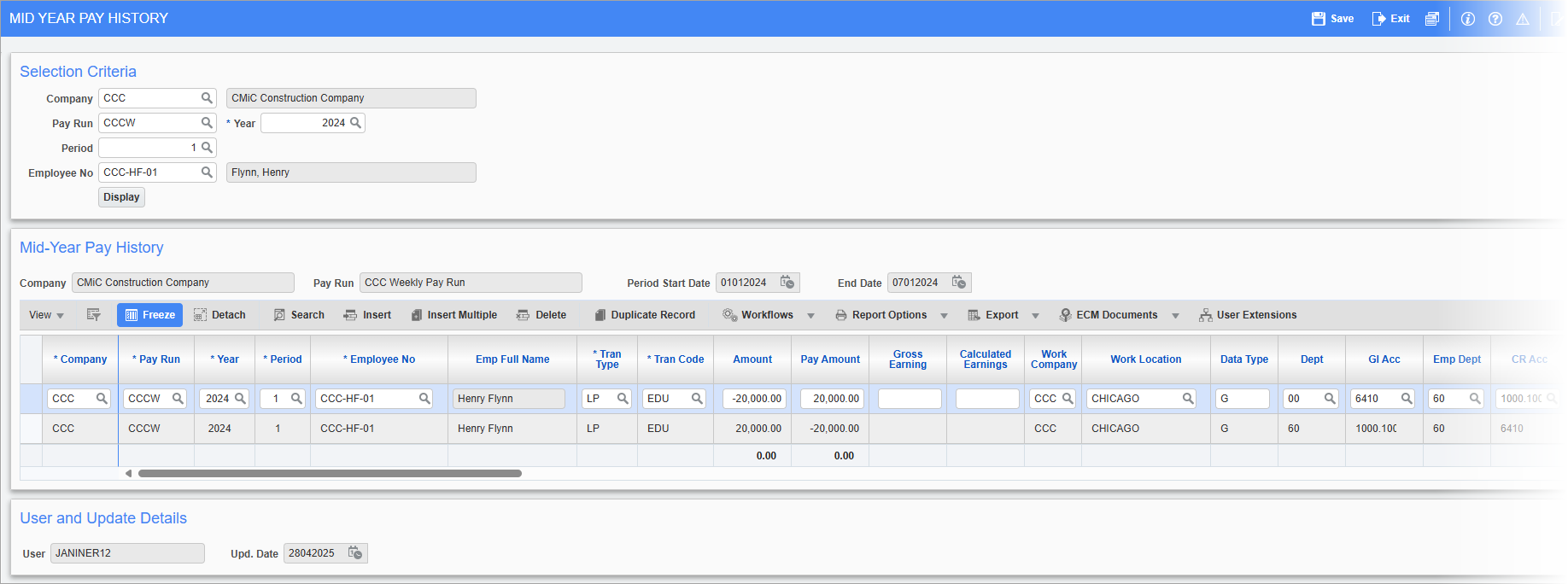The width and height of the screenshot is (1568, 584).
Task: Open Period lookup in Selection Criteria
Action: [x=207, y=148]
